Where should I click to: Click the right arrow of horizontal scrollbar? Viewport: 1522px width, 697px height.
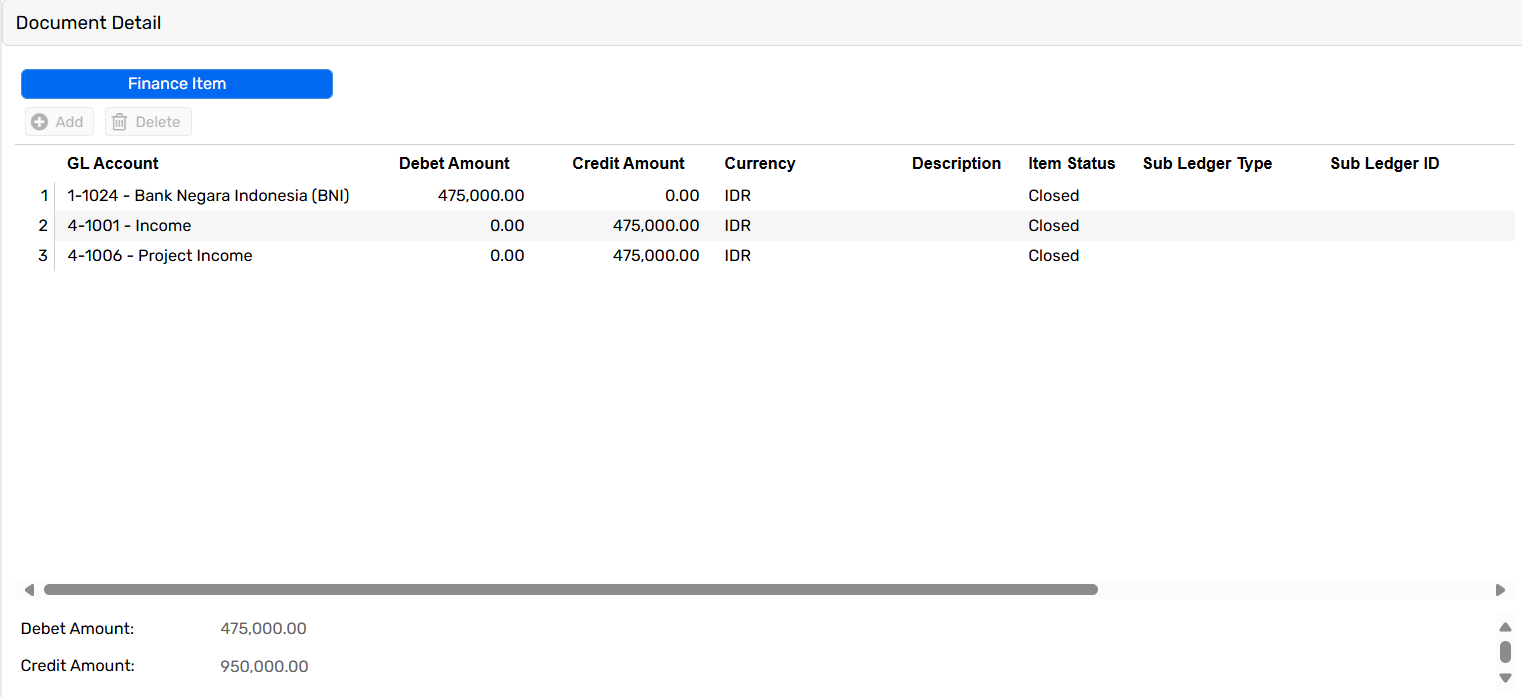point(1500,590)
